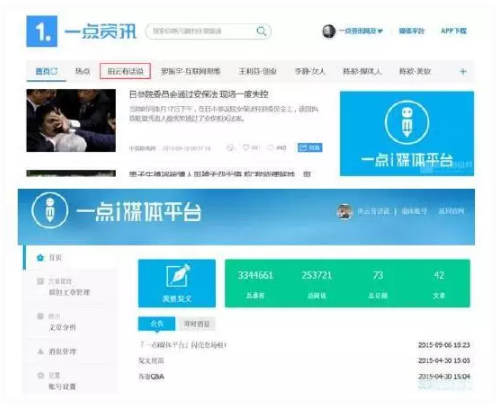Click the search magnifier icon

pos(261,31)
